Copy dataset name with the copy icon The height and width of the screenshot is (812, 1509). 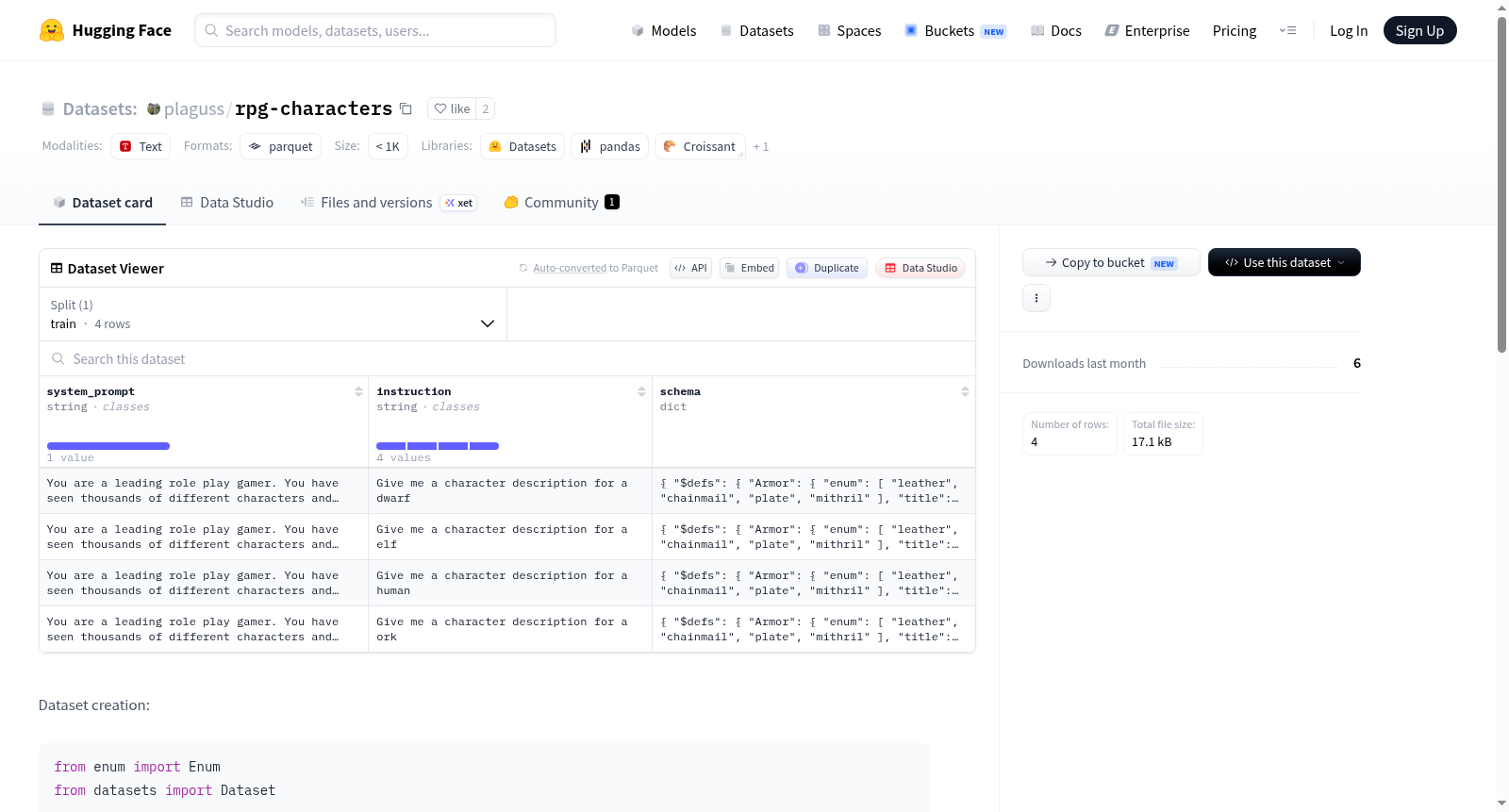click(x=406, y=108)
